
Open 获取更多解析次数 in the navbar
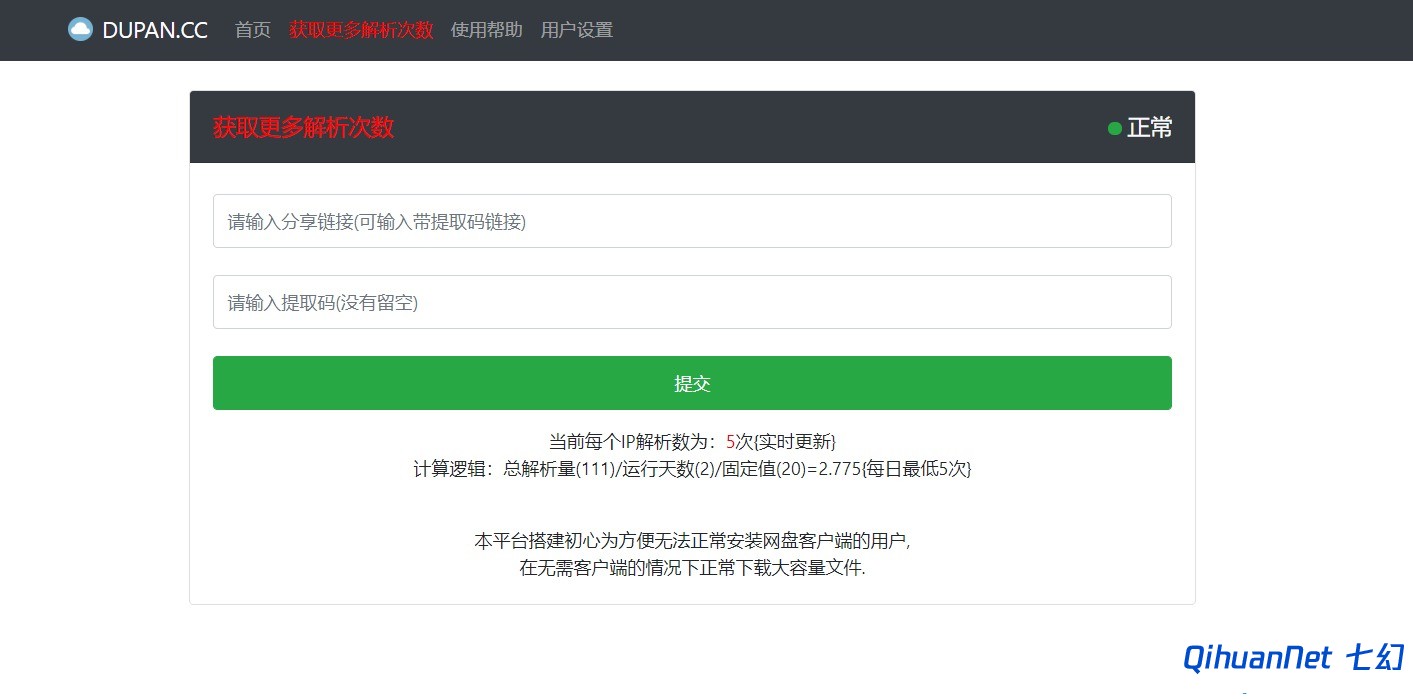coord(361,30)
